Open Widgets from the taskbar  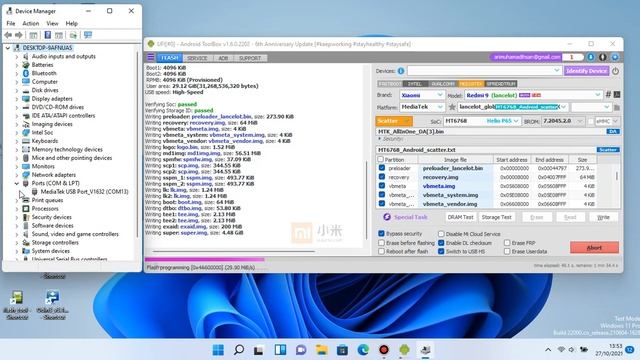point(280,350)
